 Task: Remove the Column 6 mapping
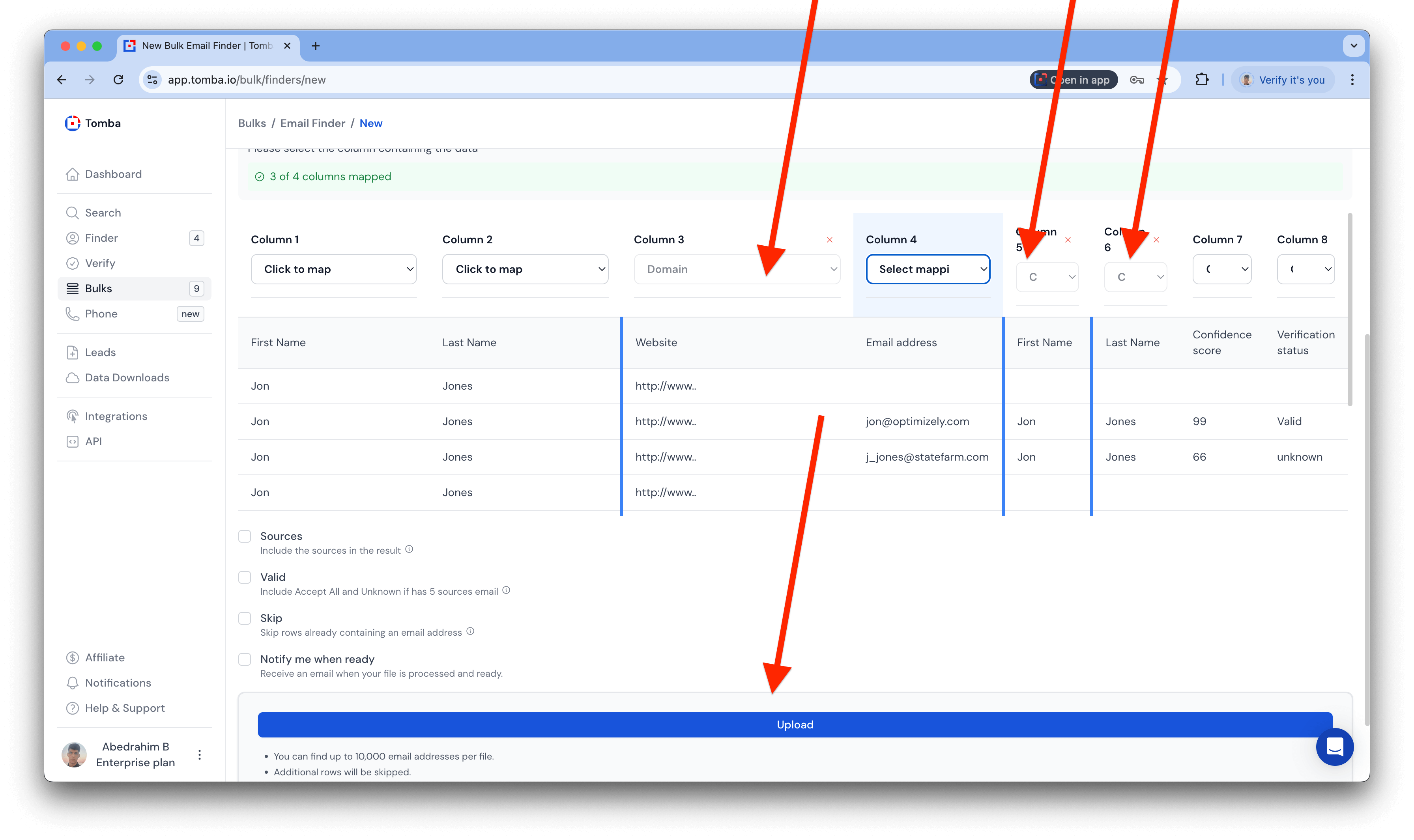tap(1156, 240)
